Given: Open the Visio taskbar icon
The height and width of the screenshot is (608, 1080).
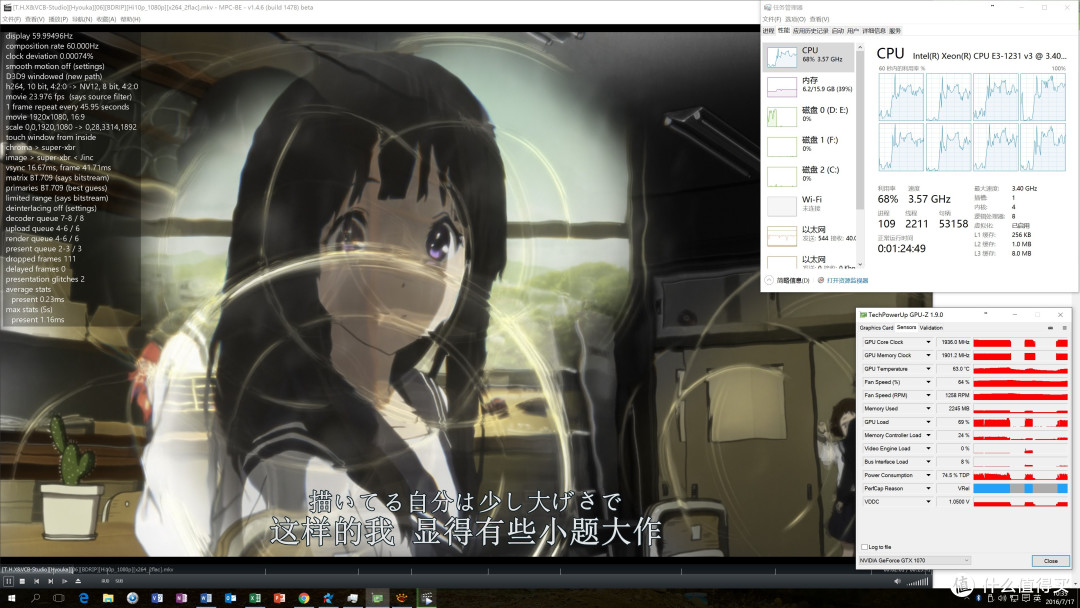Looking at the screenshot, I should point(157,598).
